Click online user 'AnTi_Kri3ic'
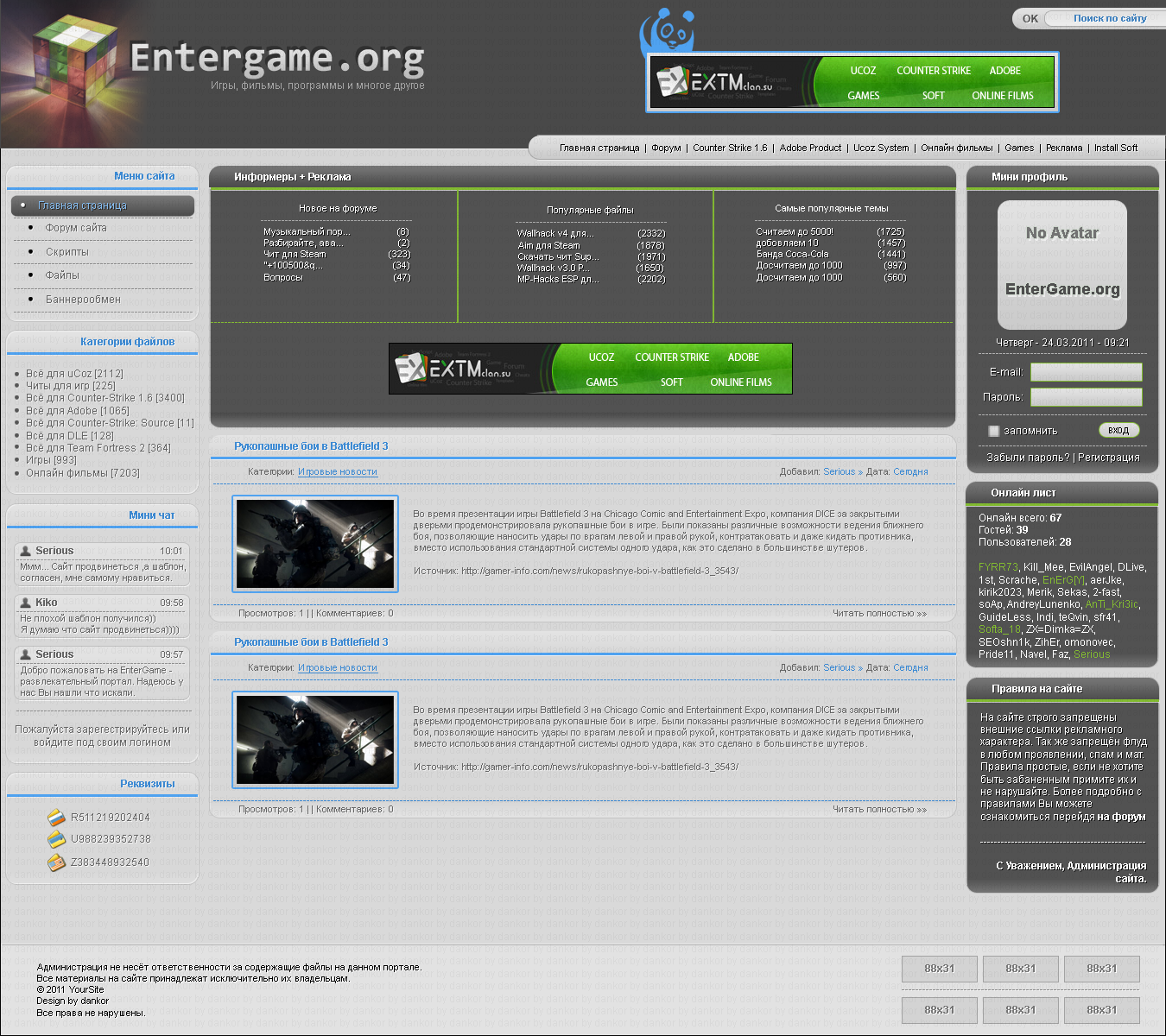This screenshot has height=1036, width=1166. pyautogui.click(x=1112, y=604)
